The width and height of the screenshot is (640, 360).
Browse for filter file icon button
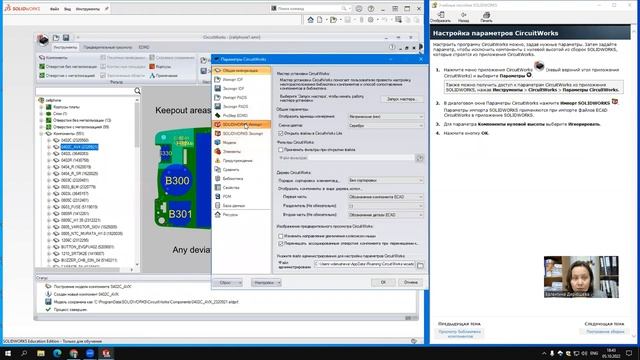420,158
